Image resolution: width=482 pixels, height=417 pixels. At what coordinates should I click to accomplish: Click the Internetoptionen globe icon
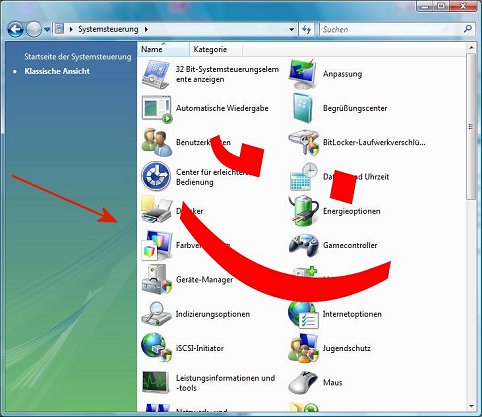[303, 315]
